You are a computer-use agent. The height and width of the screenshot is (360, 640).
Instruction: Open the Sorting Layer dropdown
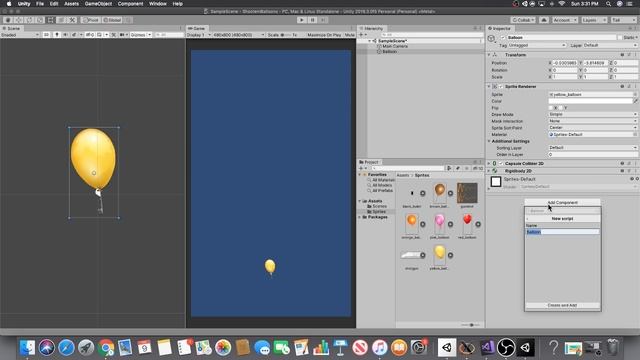point(593,147)
